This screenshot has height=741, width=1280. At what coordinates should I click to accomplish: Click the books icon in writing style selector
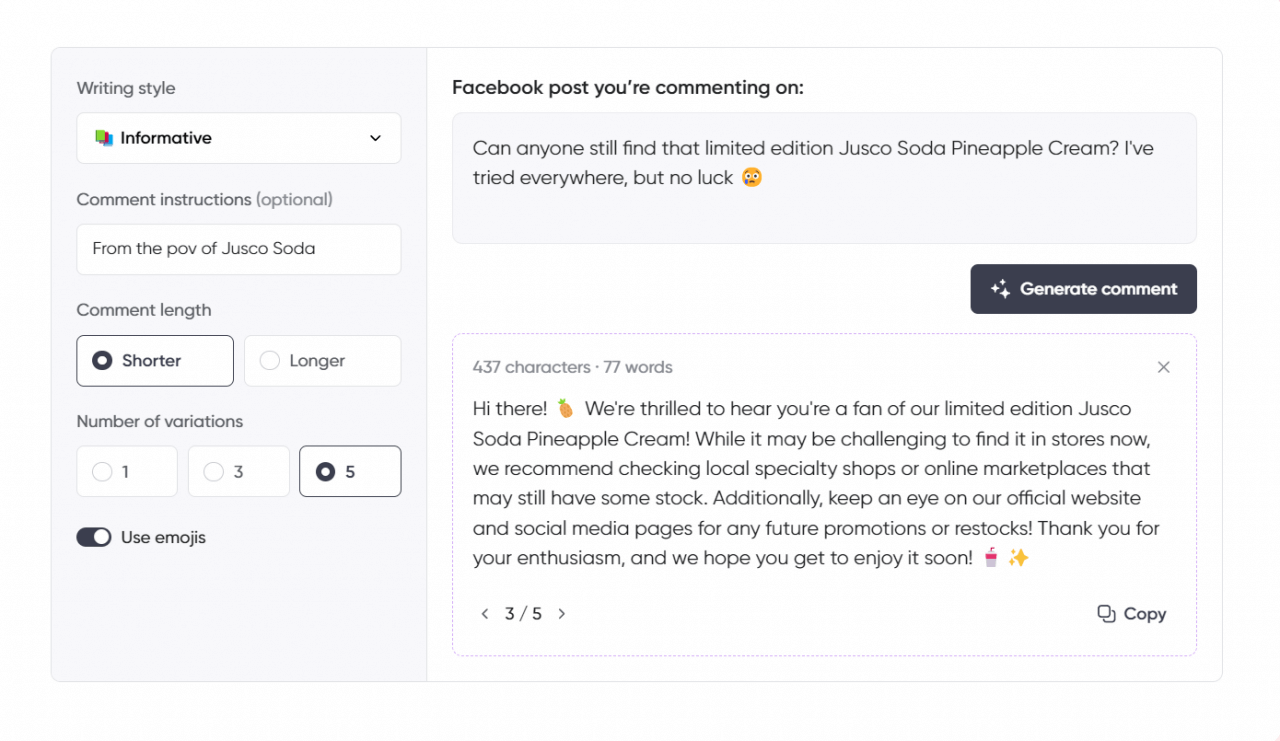pos(106,138)
